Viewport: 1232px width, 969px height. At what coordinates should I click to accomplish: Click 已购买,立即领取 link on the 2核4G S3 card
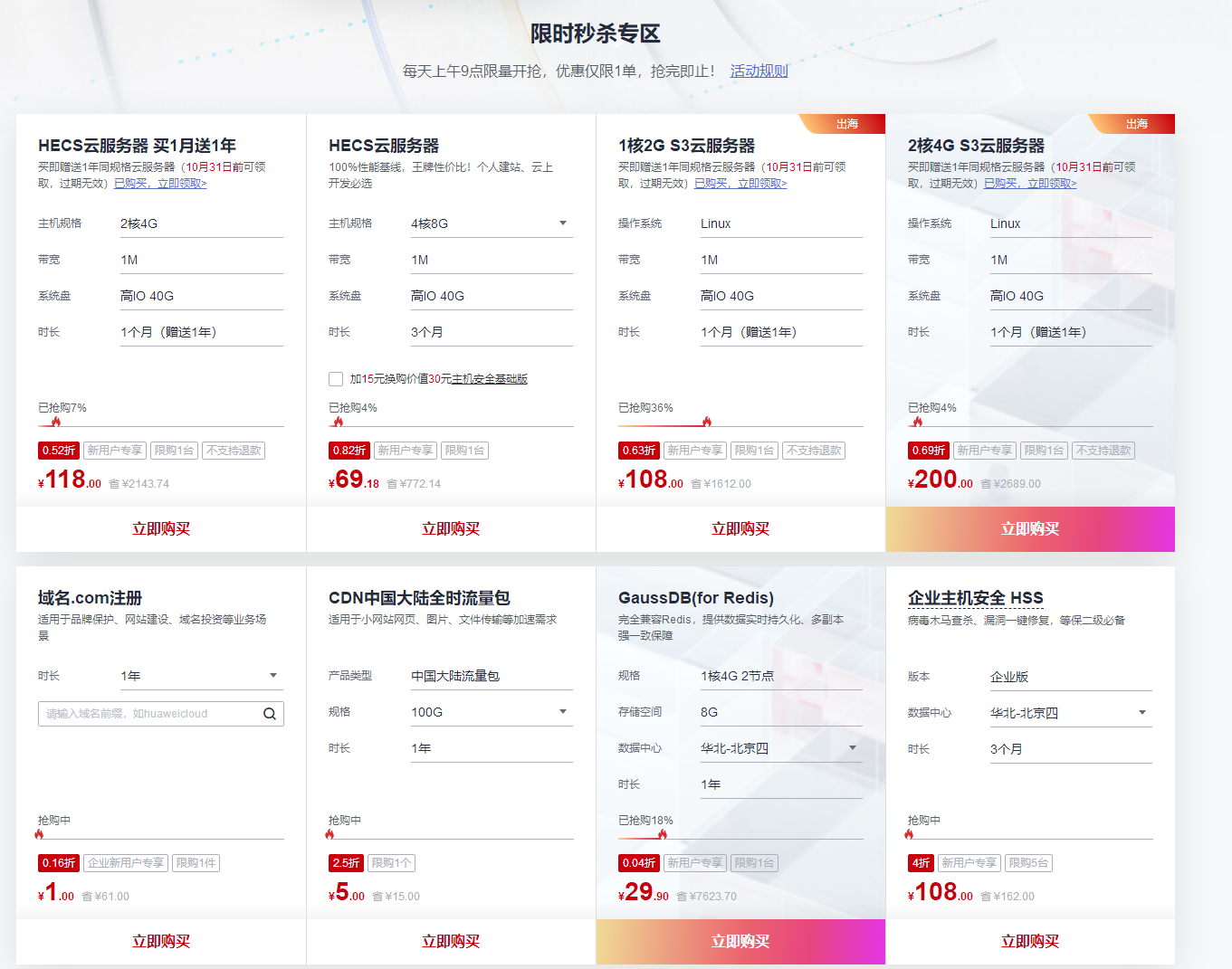pyautogui.click(x=1030, y=184)
